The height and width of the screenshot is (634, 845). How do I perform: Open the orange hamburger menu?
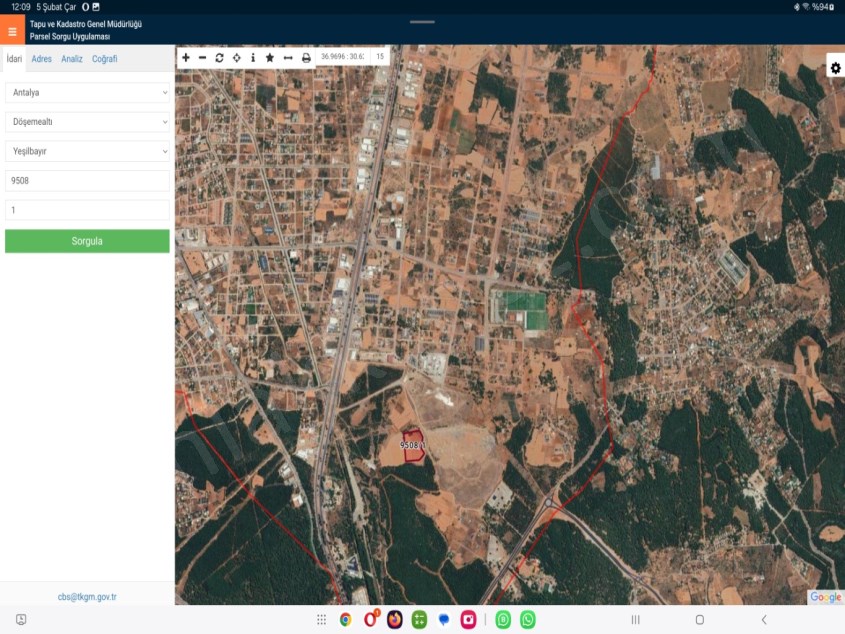coord(12,31)
